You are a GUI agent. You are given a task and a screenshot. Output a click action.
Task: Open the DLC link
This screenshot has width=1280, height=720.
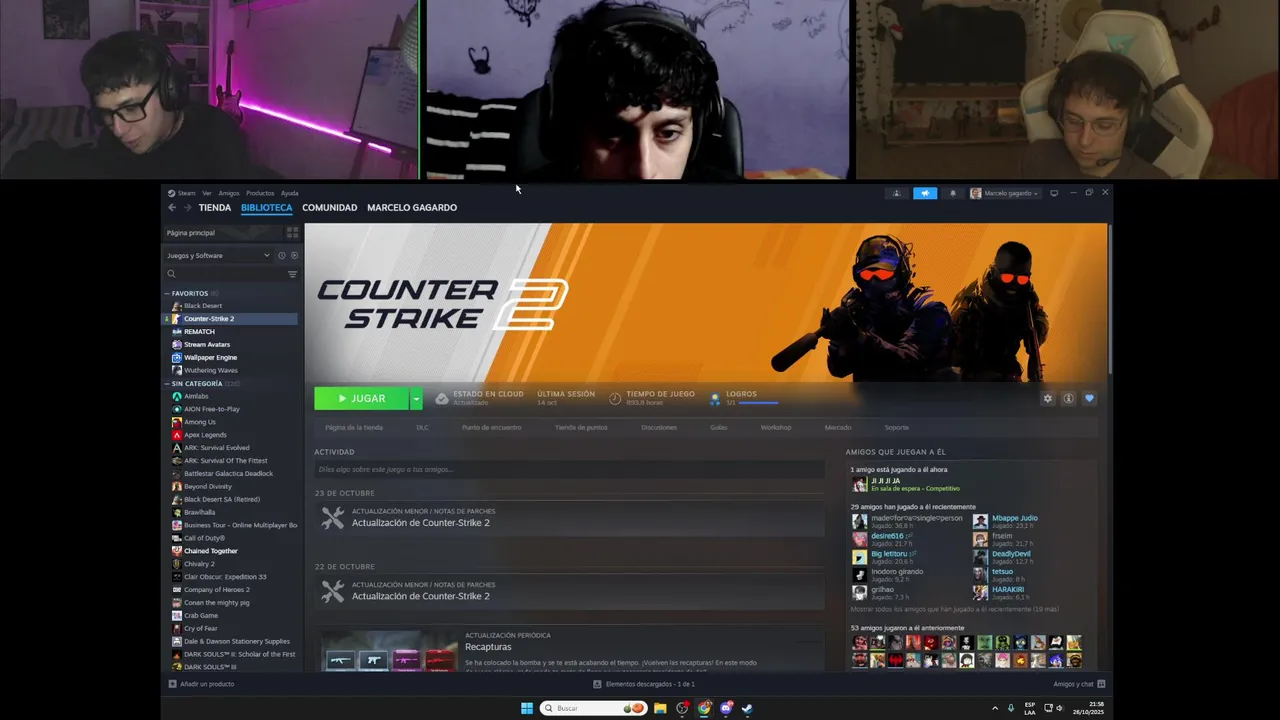click(x=422, y=427)
